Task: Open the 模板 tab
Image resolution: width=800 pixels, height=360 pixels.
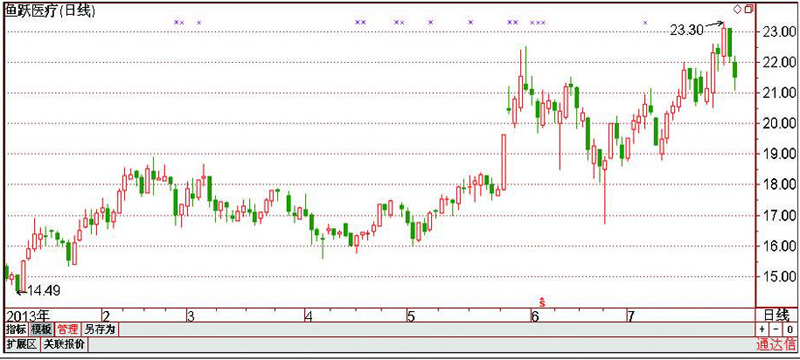Action: [x=41, y=329]
